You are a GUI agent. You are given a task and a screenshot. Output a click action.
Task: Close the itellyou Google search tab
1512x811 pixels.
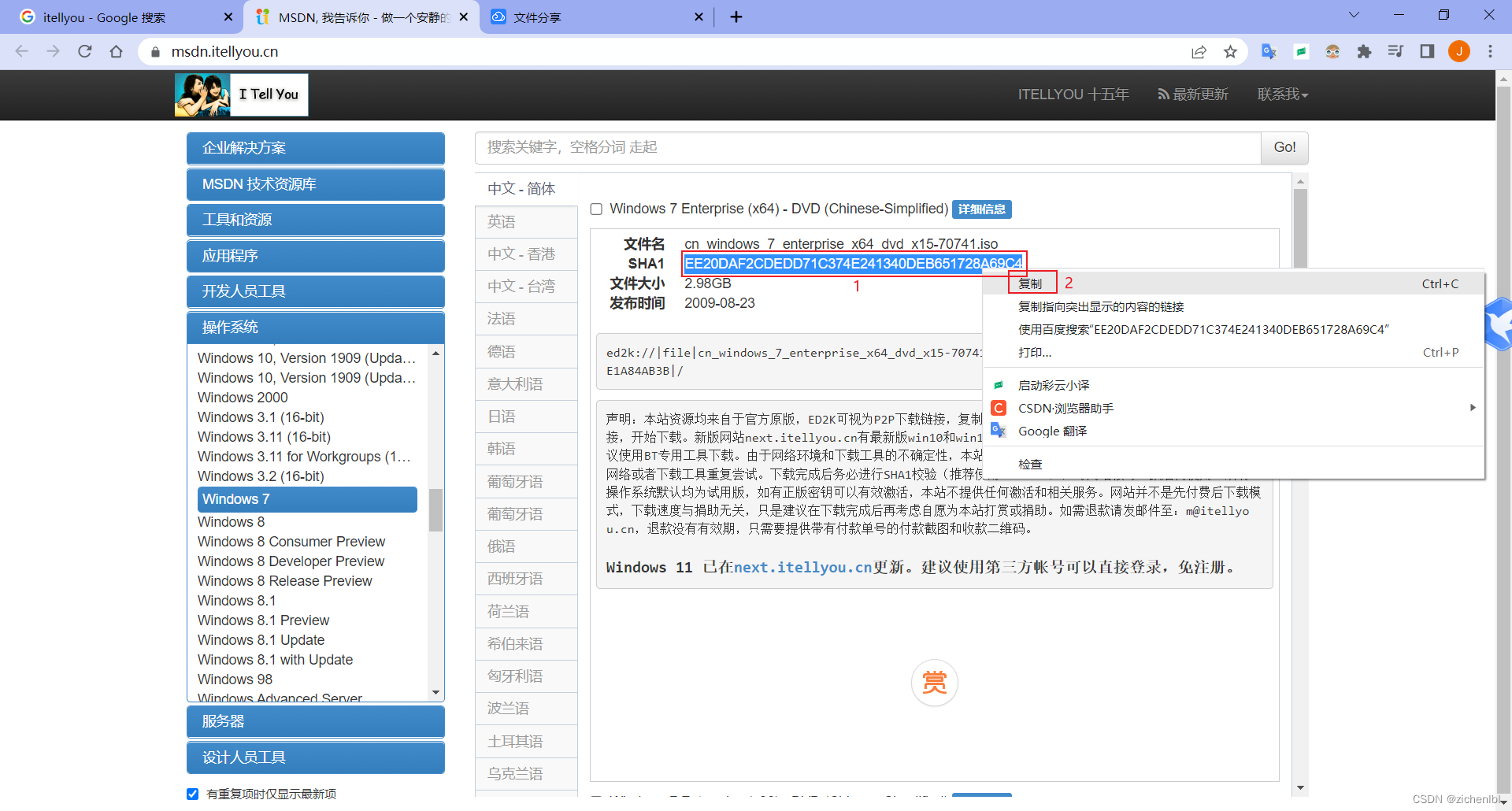[x=228, y=17]
